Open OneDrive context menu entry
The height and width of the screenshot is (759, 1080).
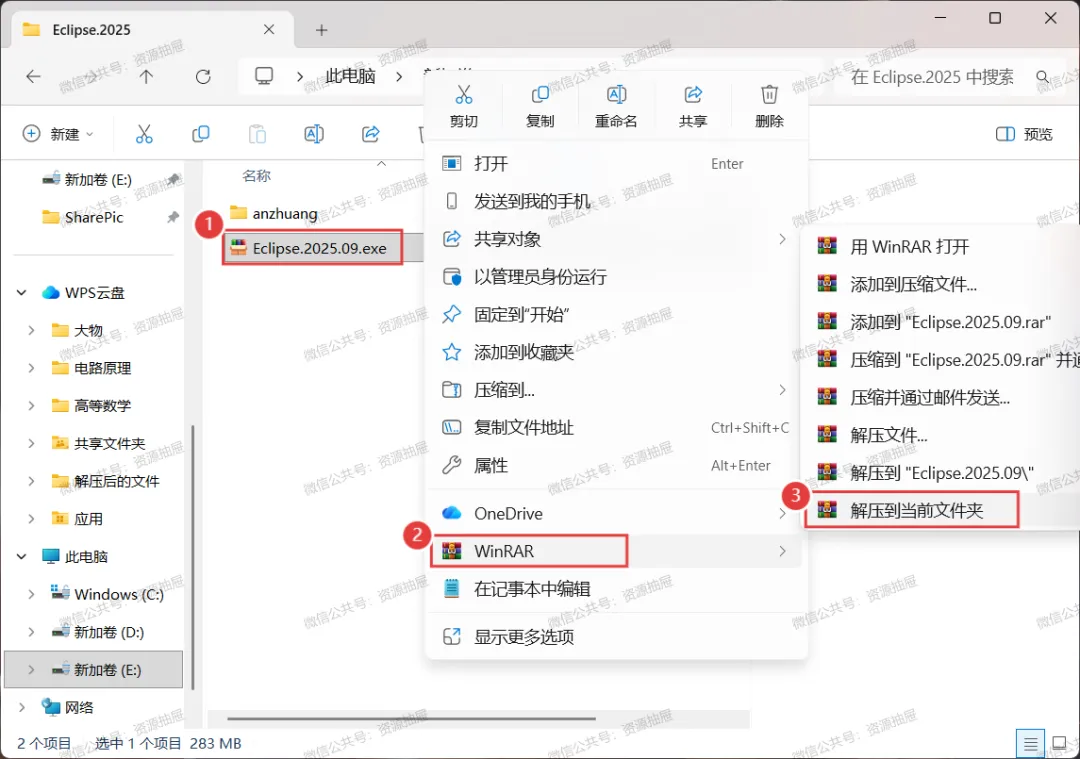pyautogui.click(x=615, y=514)
